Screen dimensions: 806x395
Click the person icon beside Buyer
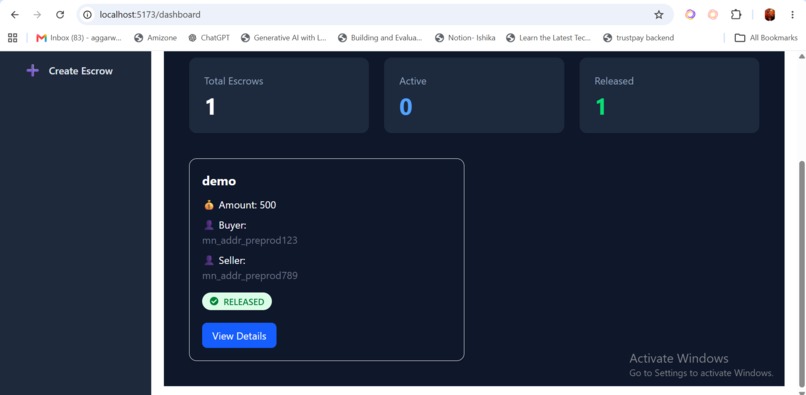tap(209, 225)
